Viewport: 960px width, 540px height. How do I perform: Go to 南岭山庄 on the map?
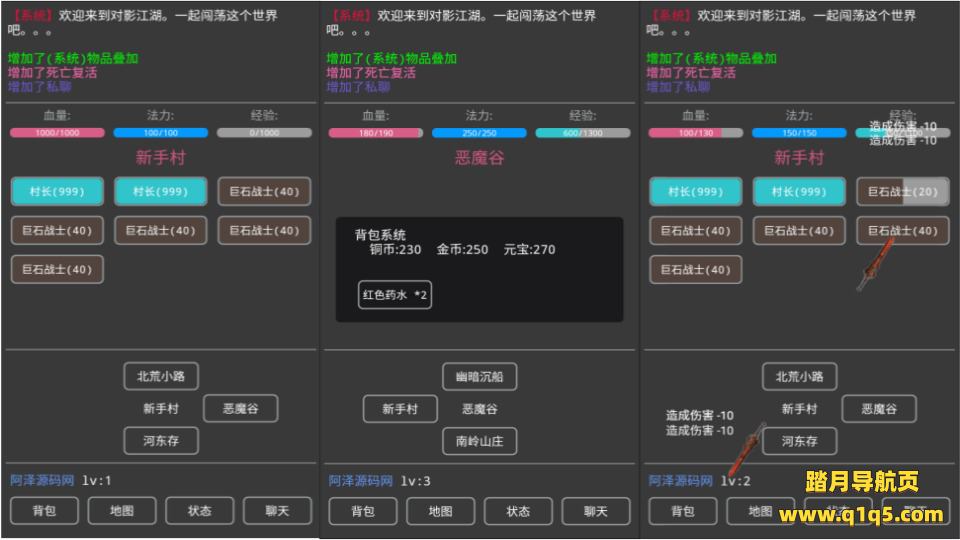pos(479,441)
